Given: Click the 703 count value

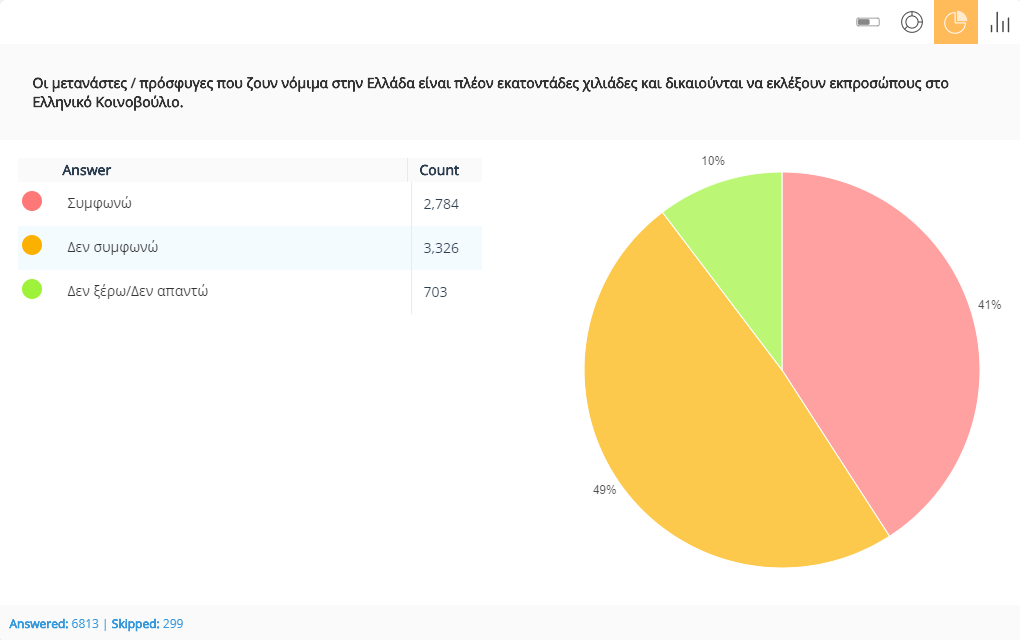Looking at the screenshot, I should (x=435, y=292).
